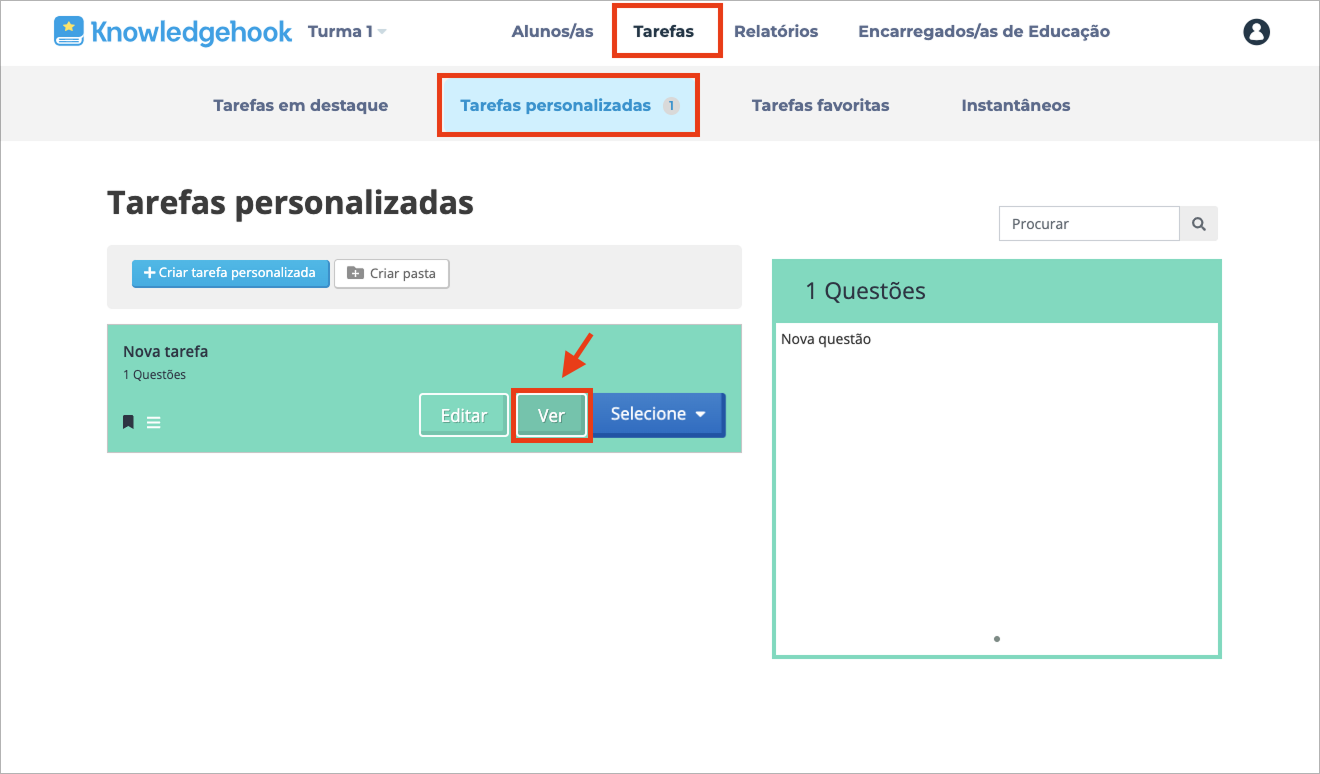Open Encarregados/as de Educação menu

click(x=984, y=32)
